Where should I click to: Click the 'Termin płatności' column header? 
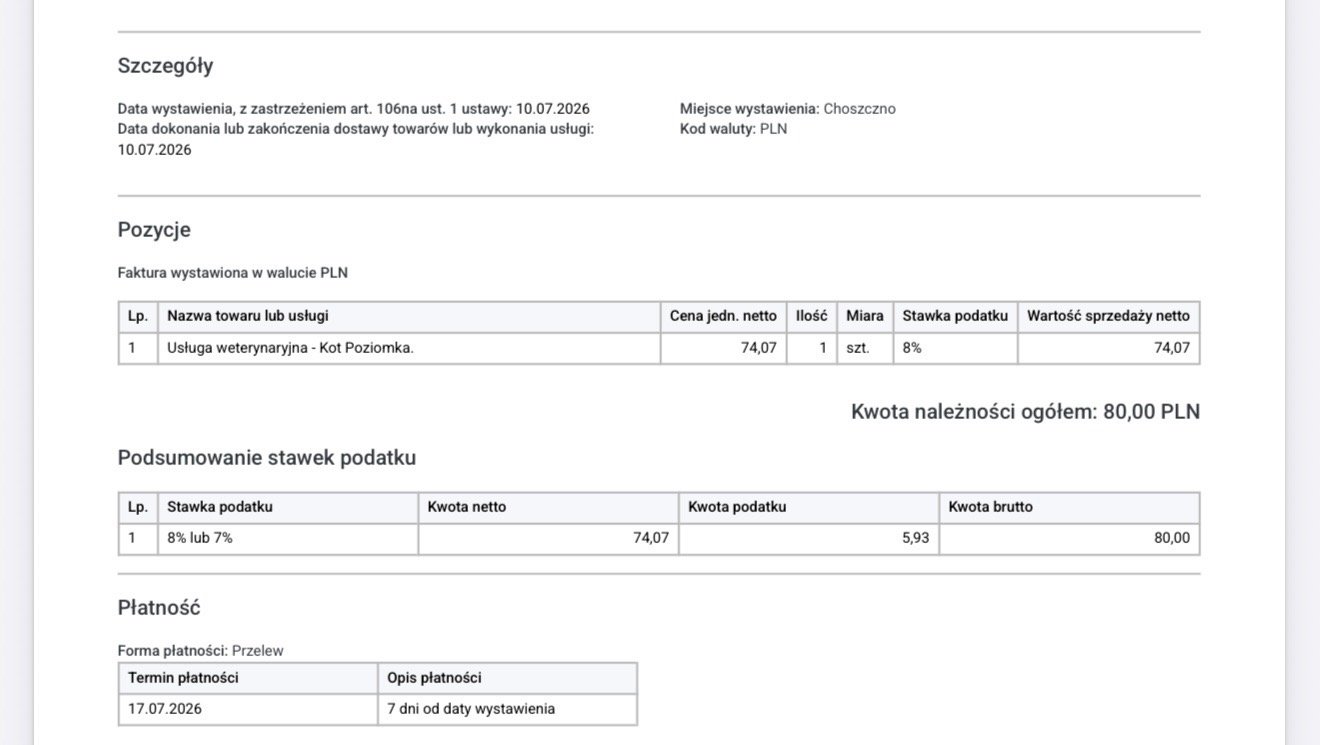[x=248, y=678]
